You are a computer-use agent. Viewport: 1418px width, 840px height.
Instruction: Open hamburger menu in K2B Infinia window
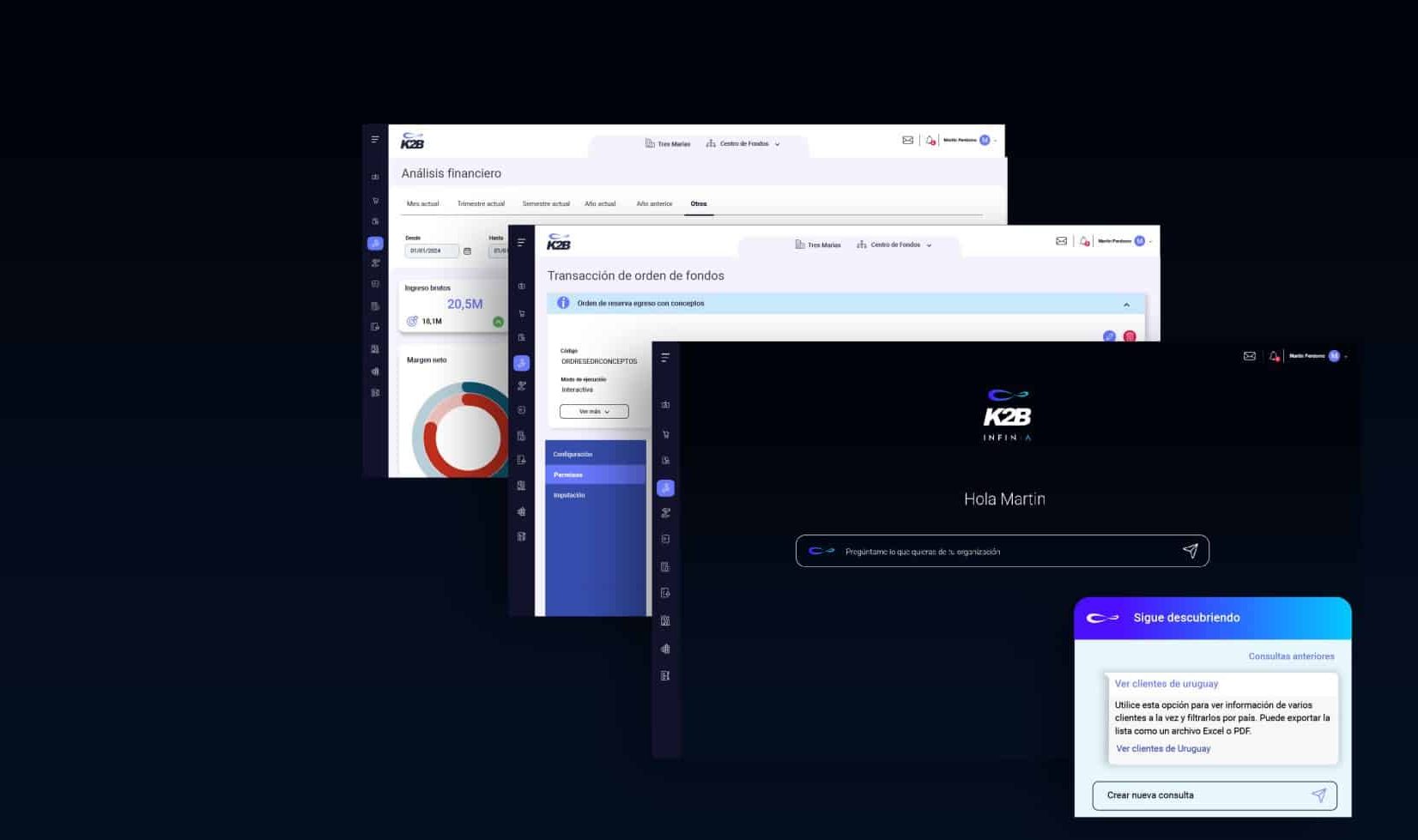point(665,357)
